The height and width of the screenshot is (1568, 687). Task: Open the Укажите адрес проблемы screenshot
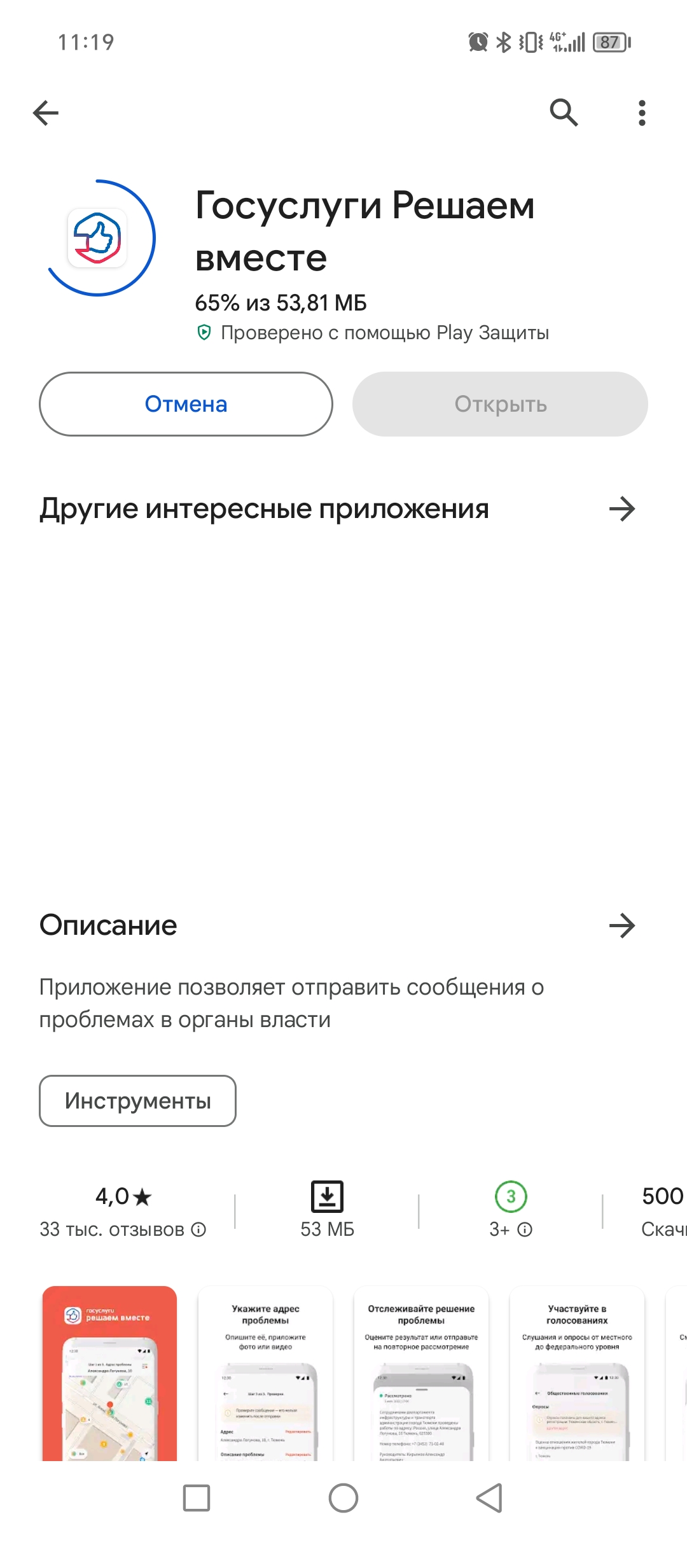point(265,1373)
